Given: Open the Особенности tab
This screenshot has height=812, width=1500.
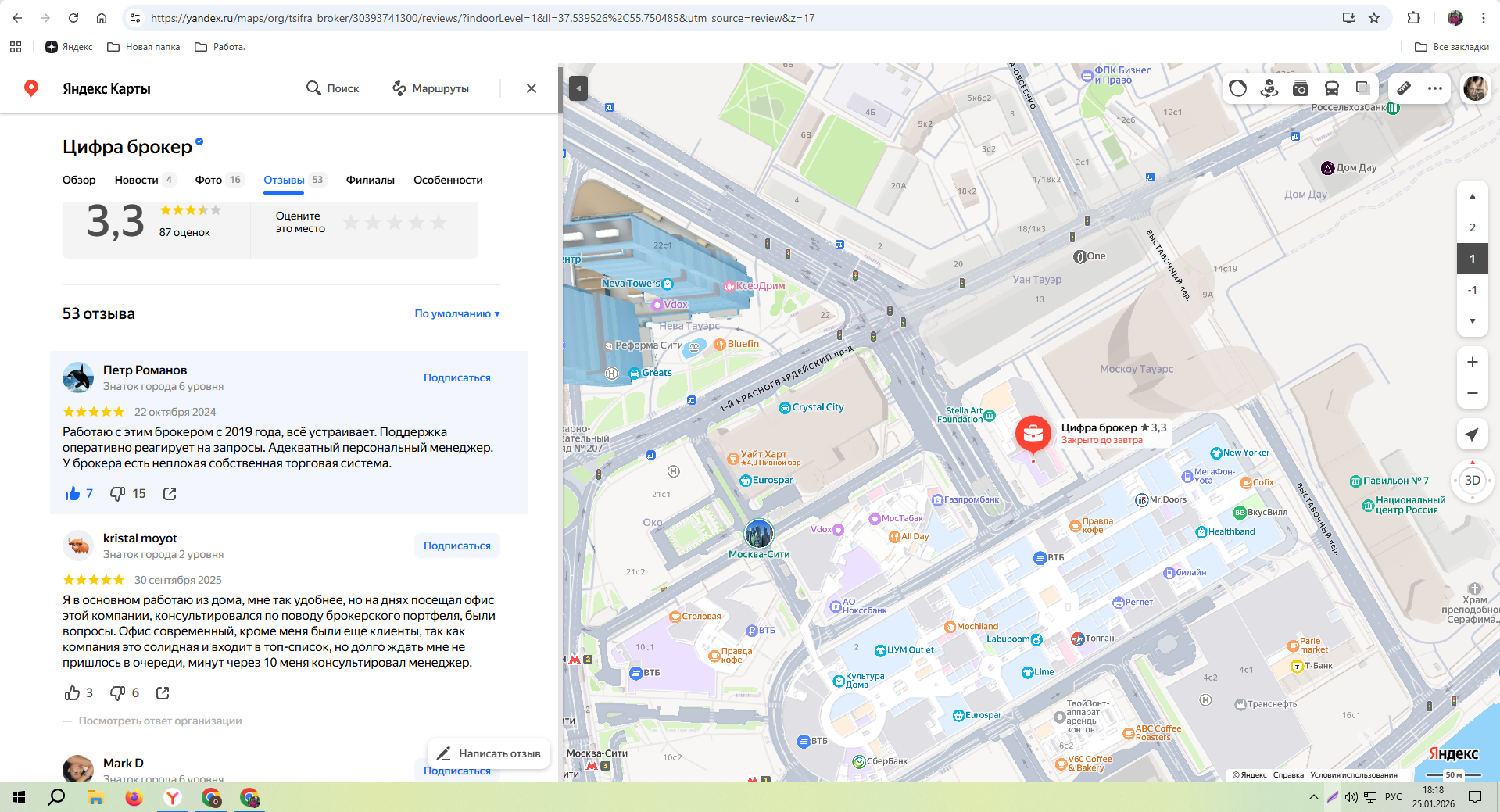Looking at the screenshot, I should [448, 180].
